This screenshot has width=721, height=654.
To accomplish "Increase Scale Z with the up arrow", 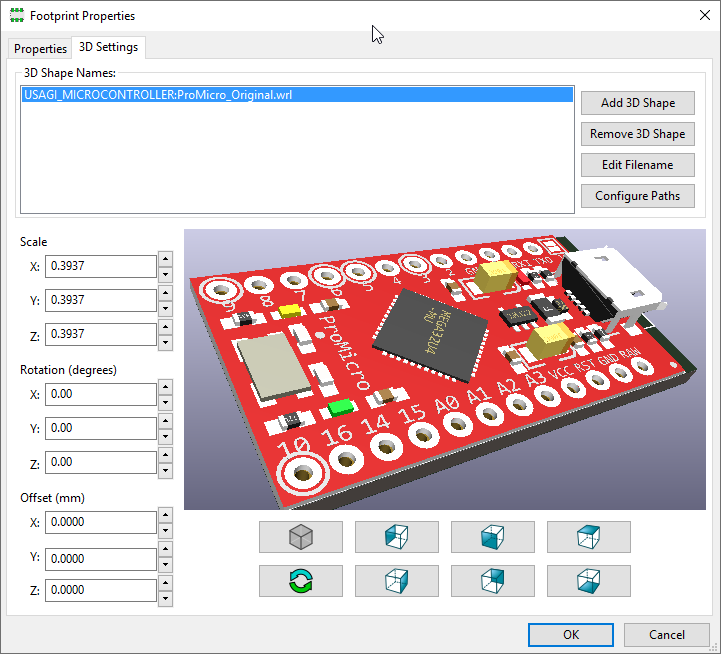I will coord(166,327).
